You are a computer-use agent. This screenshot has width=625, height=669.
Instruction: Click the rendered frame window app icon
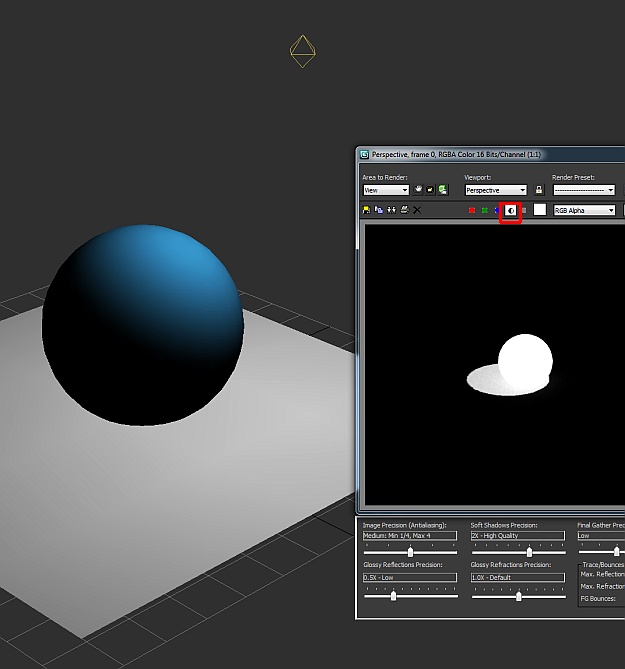[364, 154]
